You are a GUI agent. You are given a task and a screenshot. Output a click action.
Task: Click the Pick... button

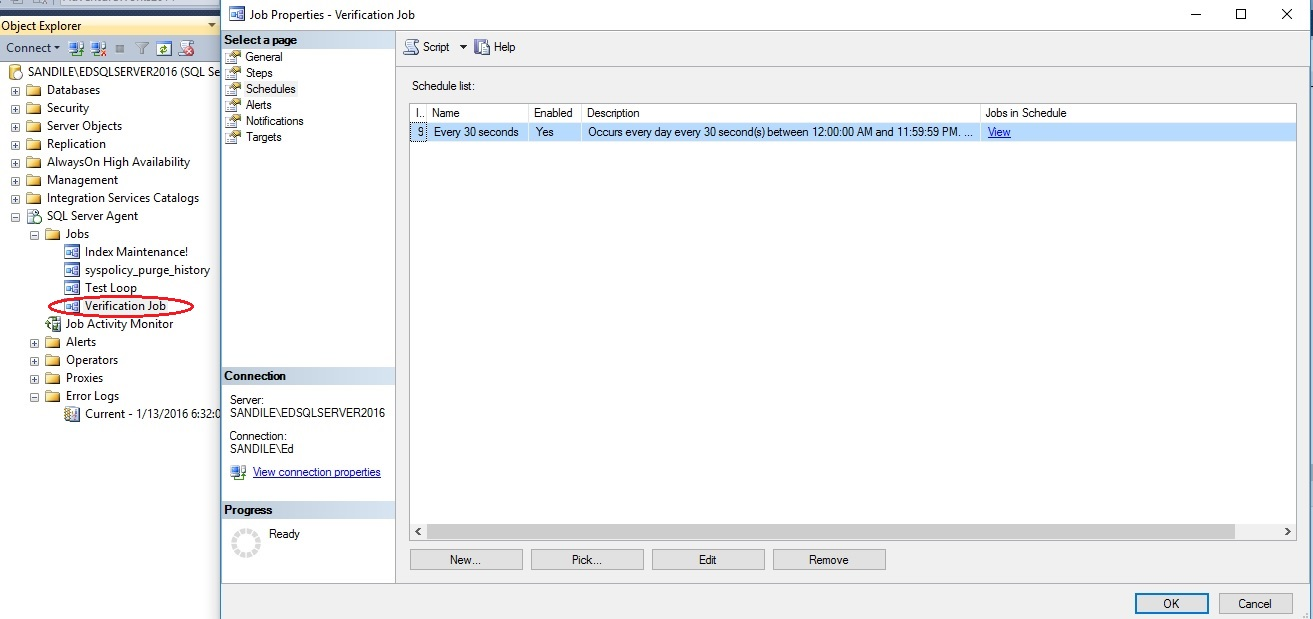[587, 560]
